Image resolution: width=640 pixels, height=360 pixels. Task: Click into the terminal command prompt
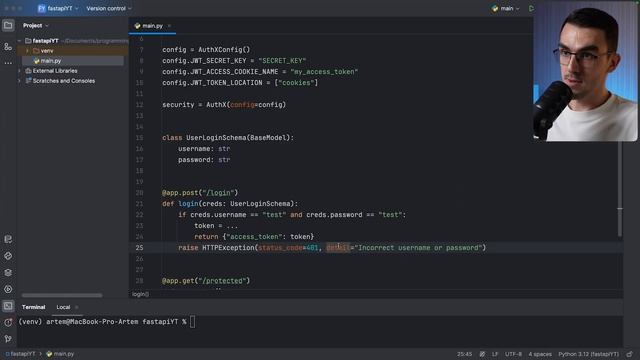click(192, 322)
